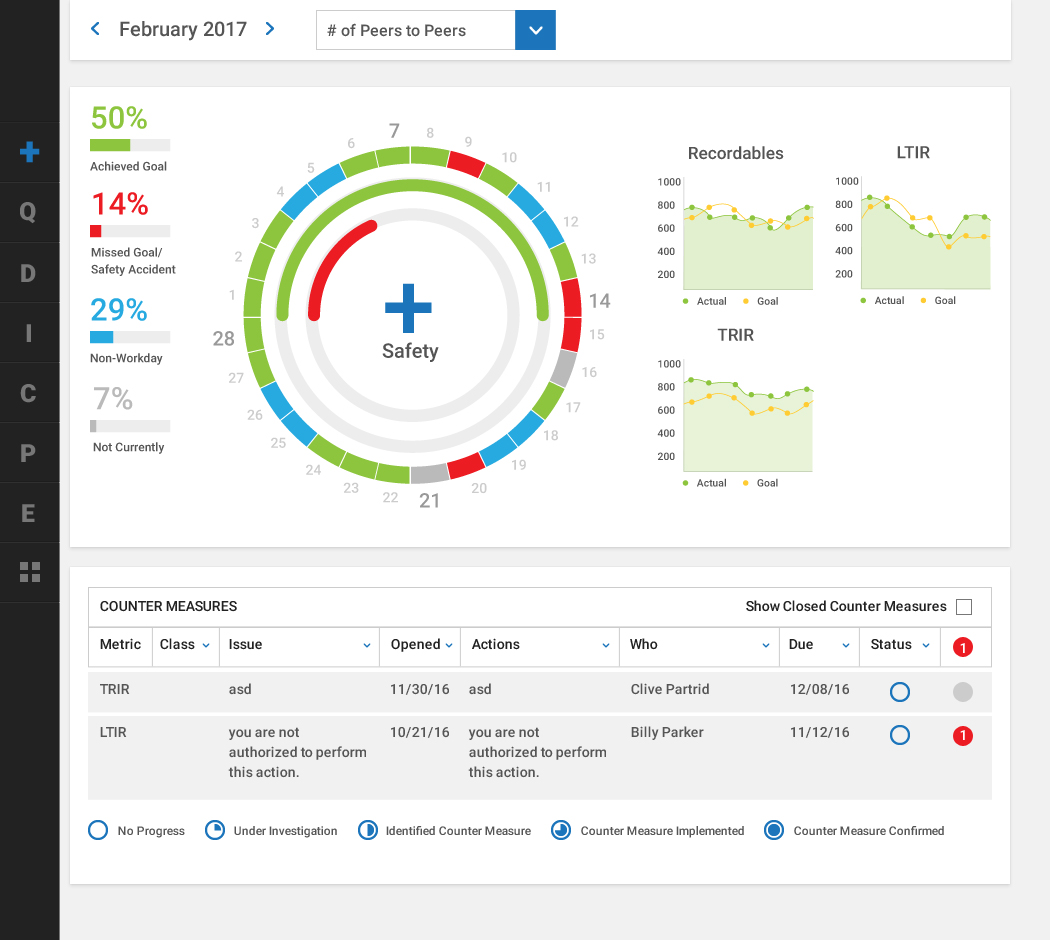Expand the Who column filter

[x=766, y=646]
